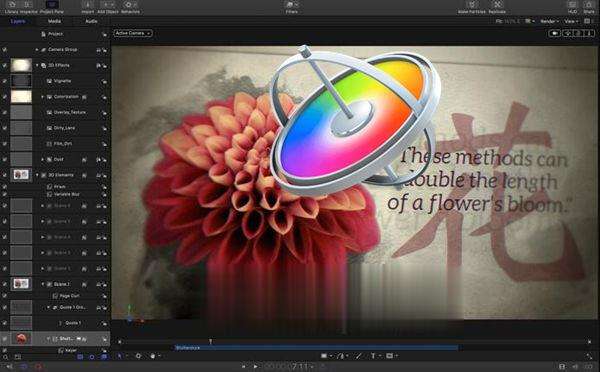Select the Rectangle Mask tool

389,356
